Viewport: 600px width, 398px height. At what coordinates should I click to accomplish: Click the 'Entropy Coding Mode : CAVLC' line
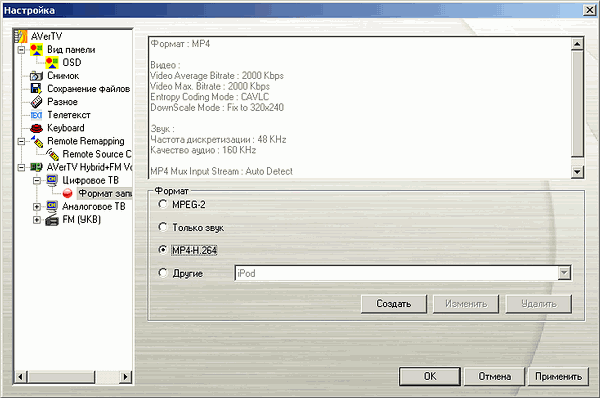(x=210, y=97)
